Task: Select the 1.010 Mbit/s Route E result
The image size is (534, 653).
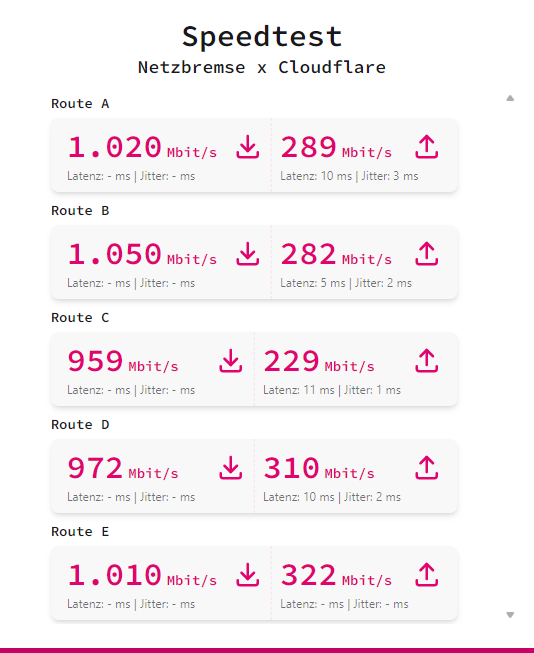Action: tap(142, 576)
